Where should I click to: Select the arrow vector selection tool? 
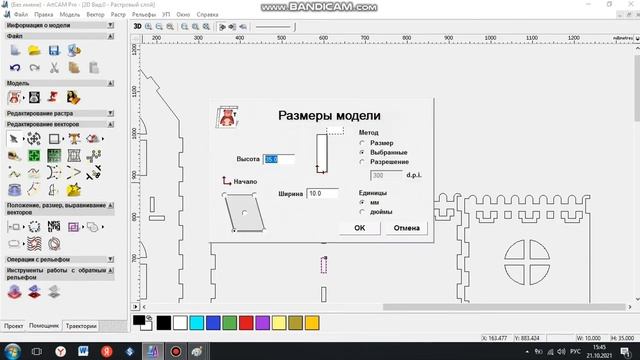[x=14, y=139]
